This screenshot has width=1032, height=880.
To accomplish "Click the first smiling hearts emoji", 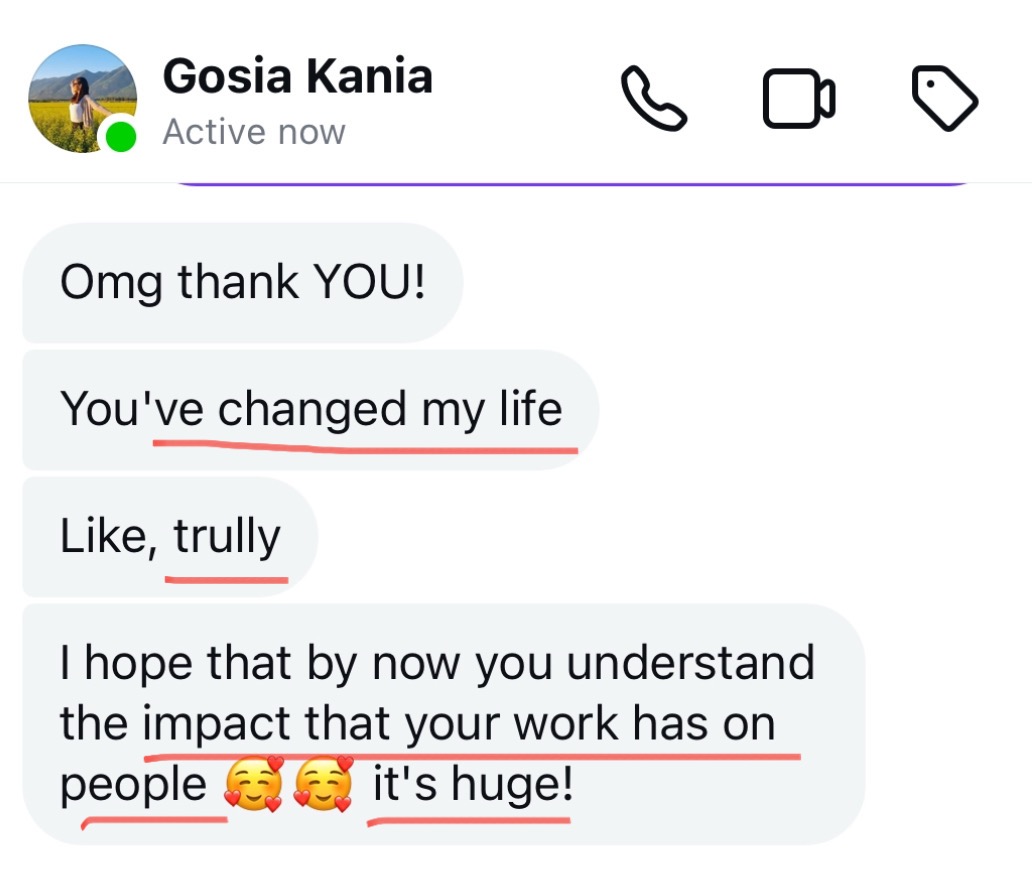I will coord(254,783).
